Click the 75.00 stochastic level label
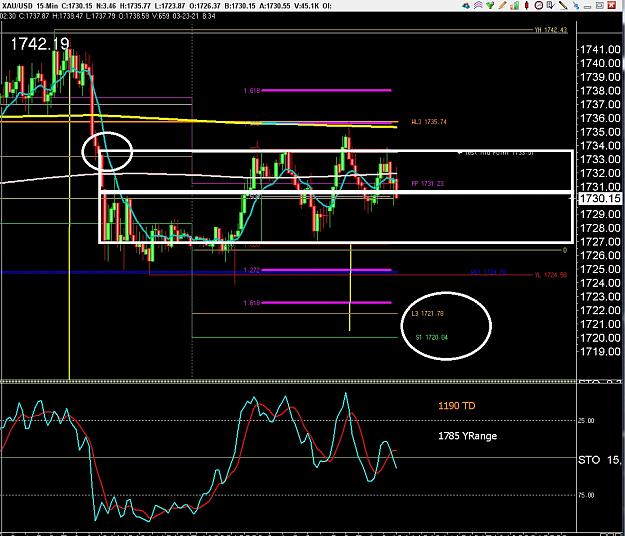Screen dimensions: 625x536 pos(586,495)
